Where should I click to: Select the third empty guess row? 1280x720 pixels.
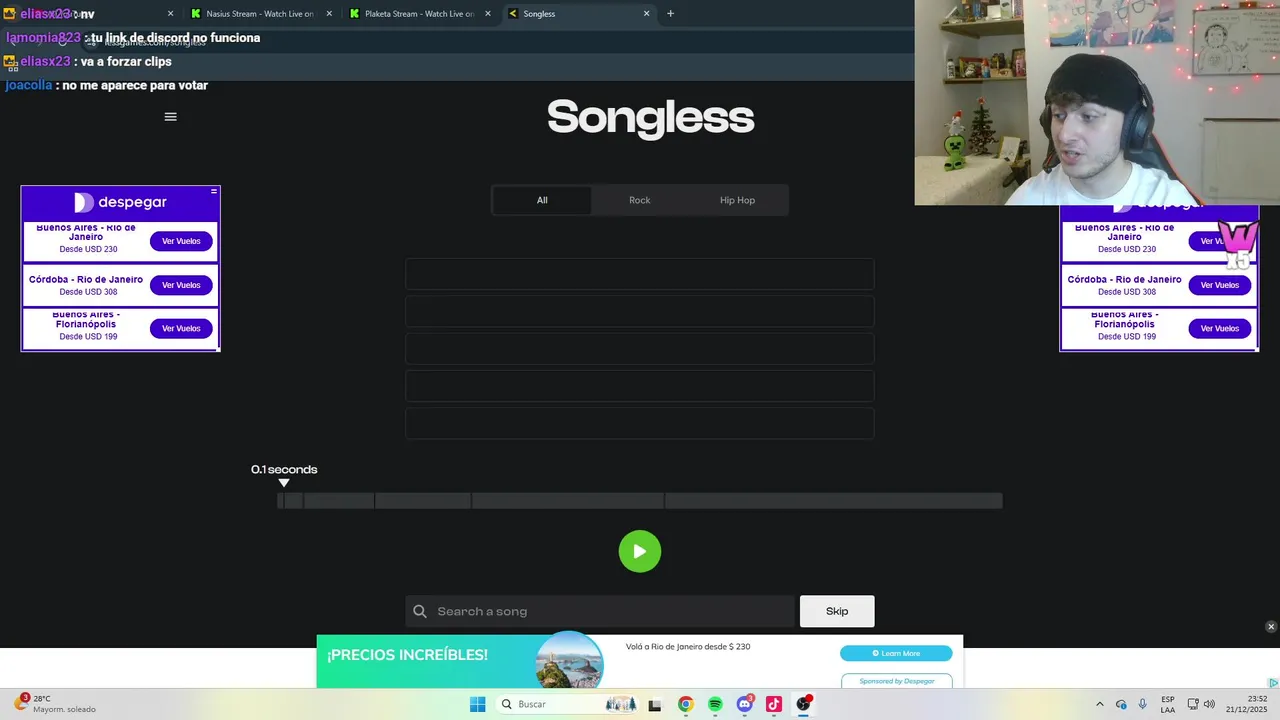(x=640, y=349)
